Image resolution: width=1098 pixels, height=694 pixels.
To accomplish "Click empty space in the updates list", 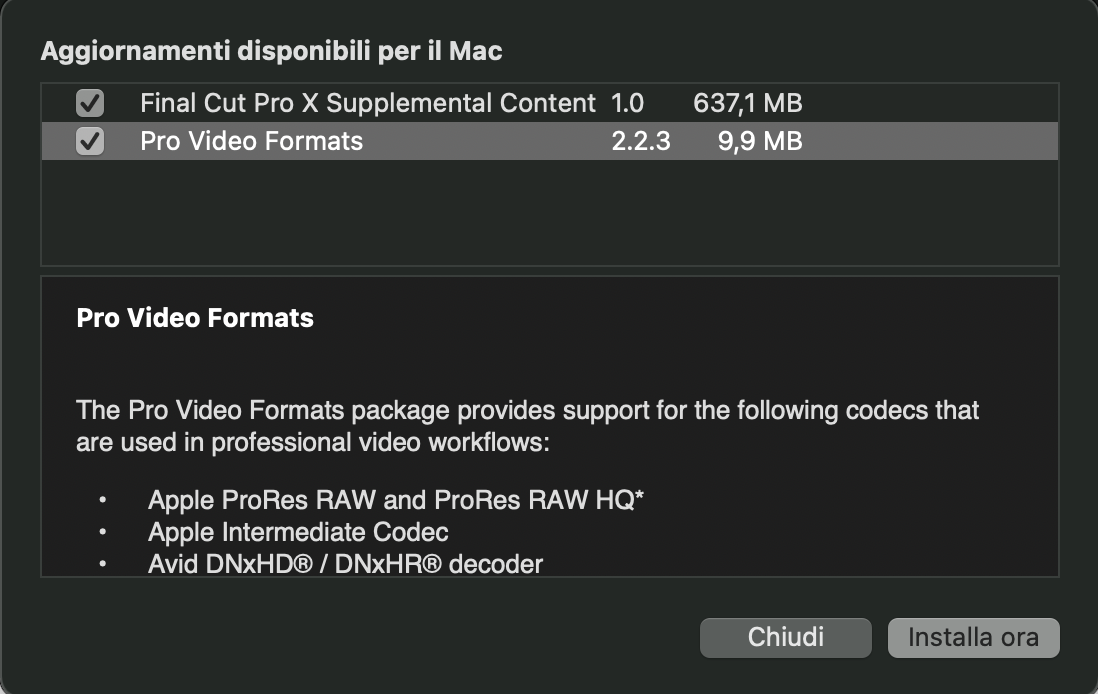I will point(550,212).
